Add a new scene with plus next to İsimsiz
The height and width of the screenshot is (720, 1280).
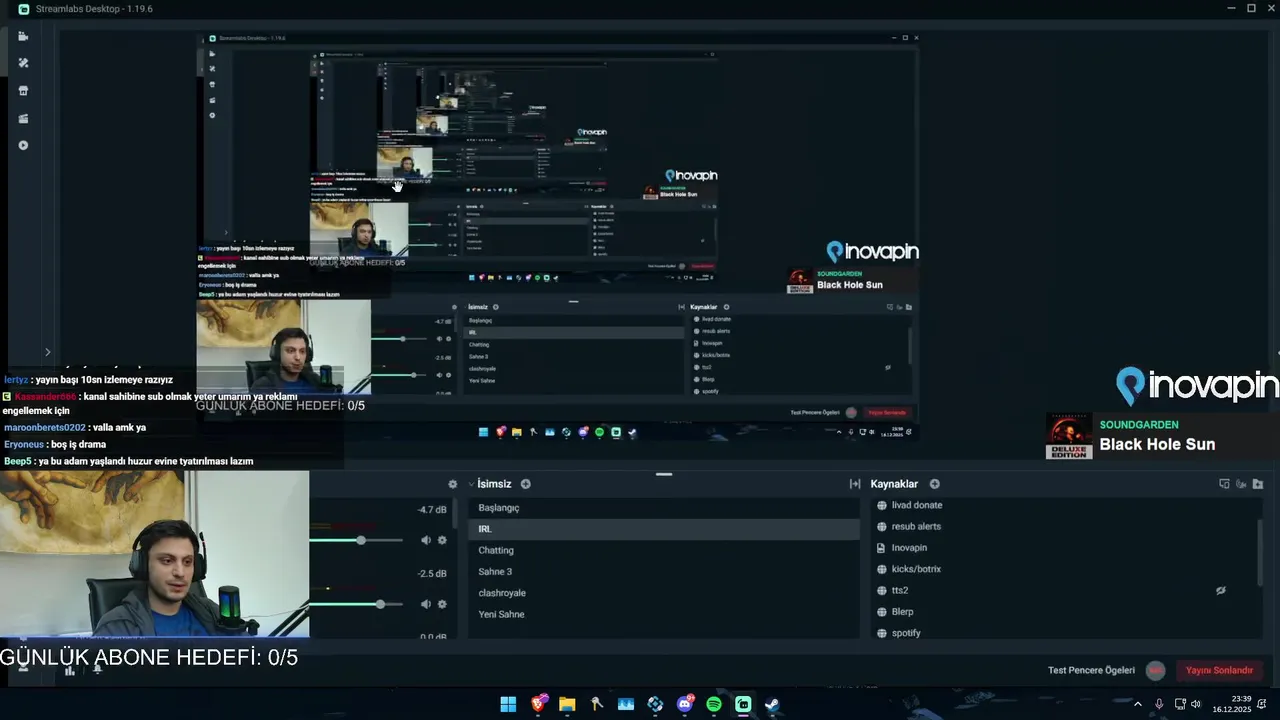coord(526,484)
